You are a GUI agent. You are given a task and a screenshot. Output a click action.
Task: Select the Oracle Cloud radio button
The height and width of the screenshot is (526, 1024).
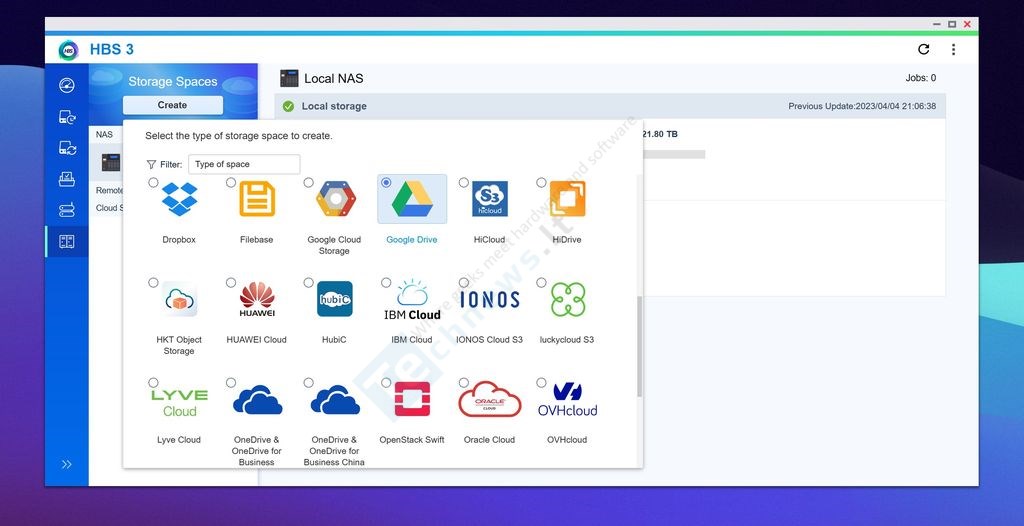(463, 382)
